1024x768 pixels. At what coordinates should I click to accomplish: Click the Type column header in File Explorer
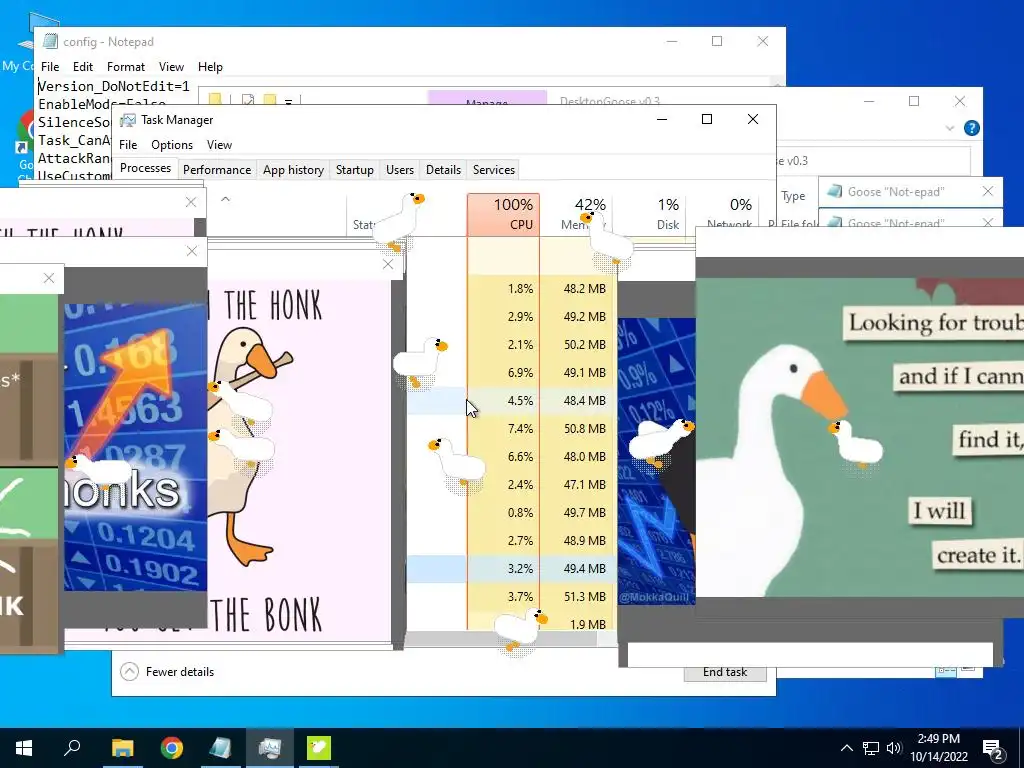[x=793, y=196]
